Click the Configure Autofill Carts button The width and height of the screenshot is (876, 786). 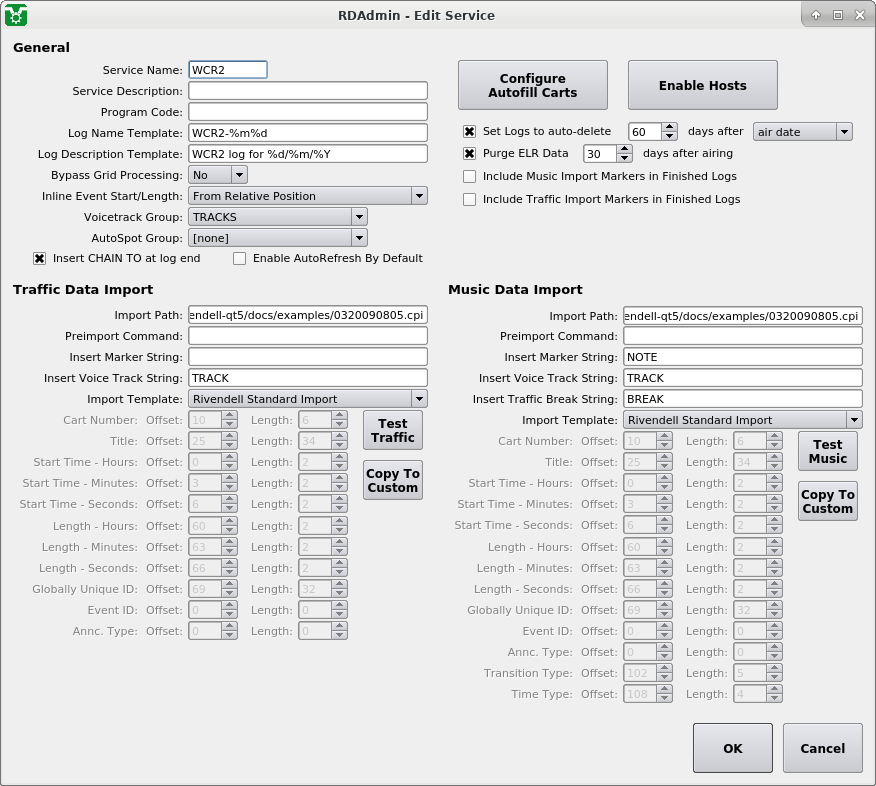(532, 85)
